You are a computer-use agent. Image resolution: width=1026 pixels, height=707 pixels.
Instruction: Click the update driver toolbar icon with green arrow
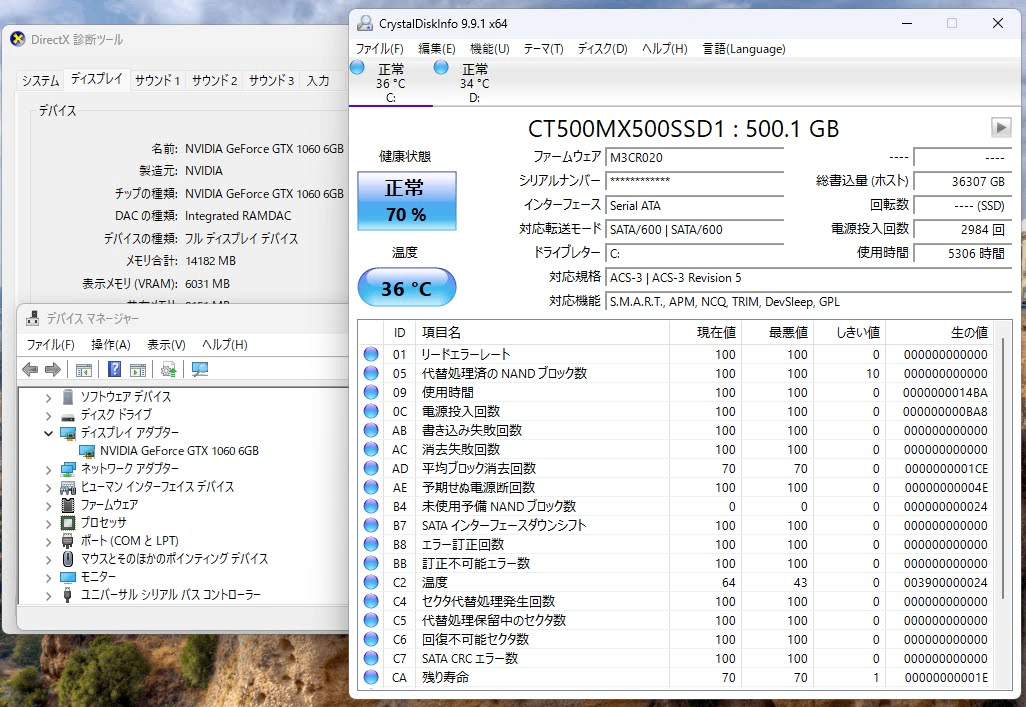pyautogui.click(x=168, y=370)
